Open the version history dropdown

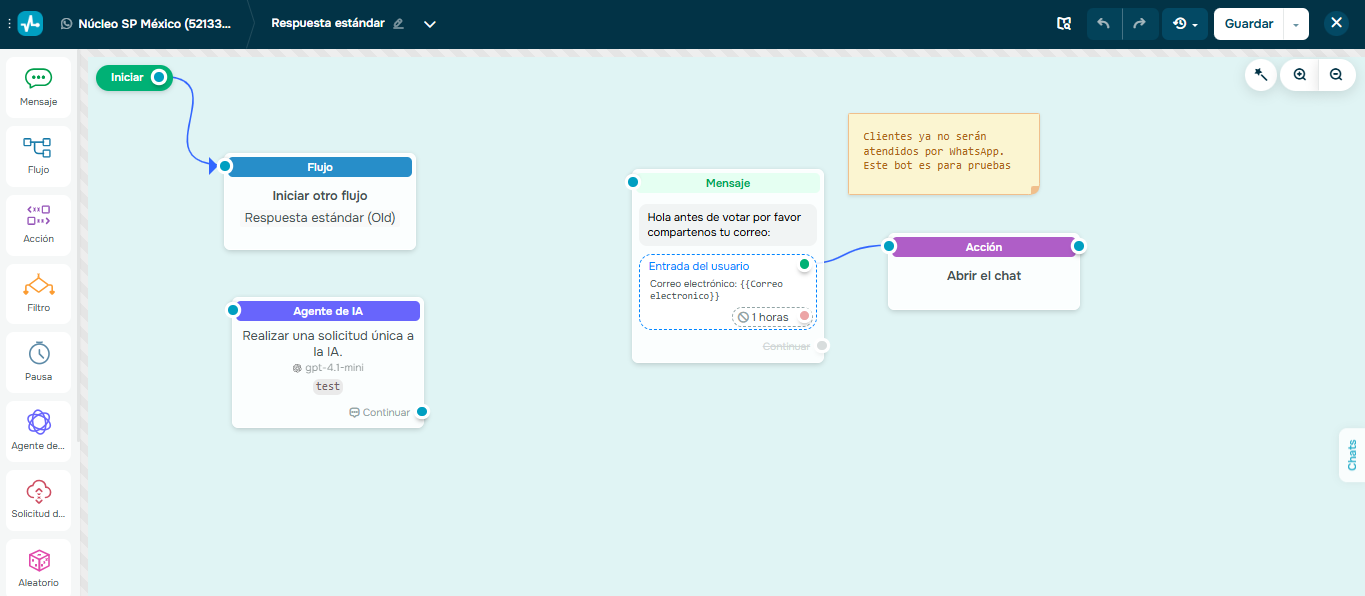[x=1185, y=24]
